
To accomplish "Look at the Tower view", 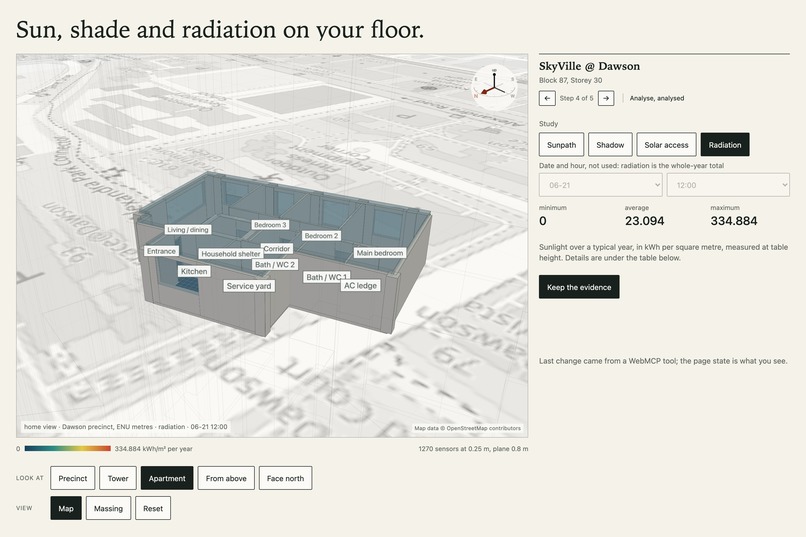I will (118, 478).
